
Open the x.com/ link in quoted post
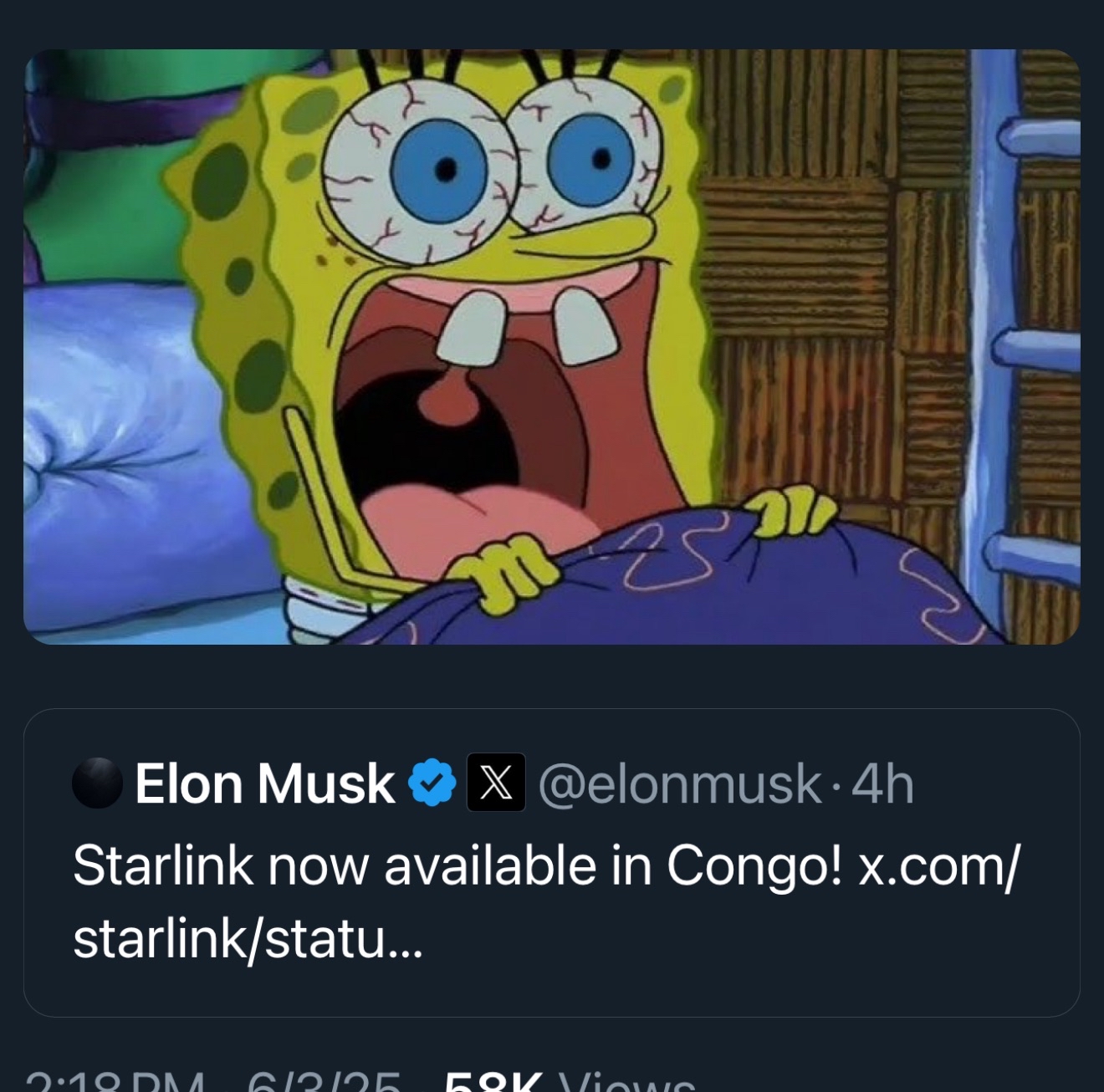[940, 866]
